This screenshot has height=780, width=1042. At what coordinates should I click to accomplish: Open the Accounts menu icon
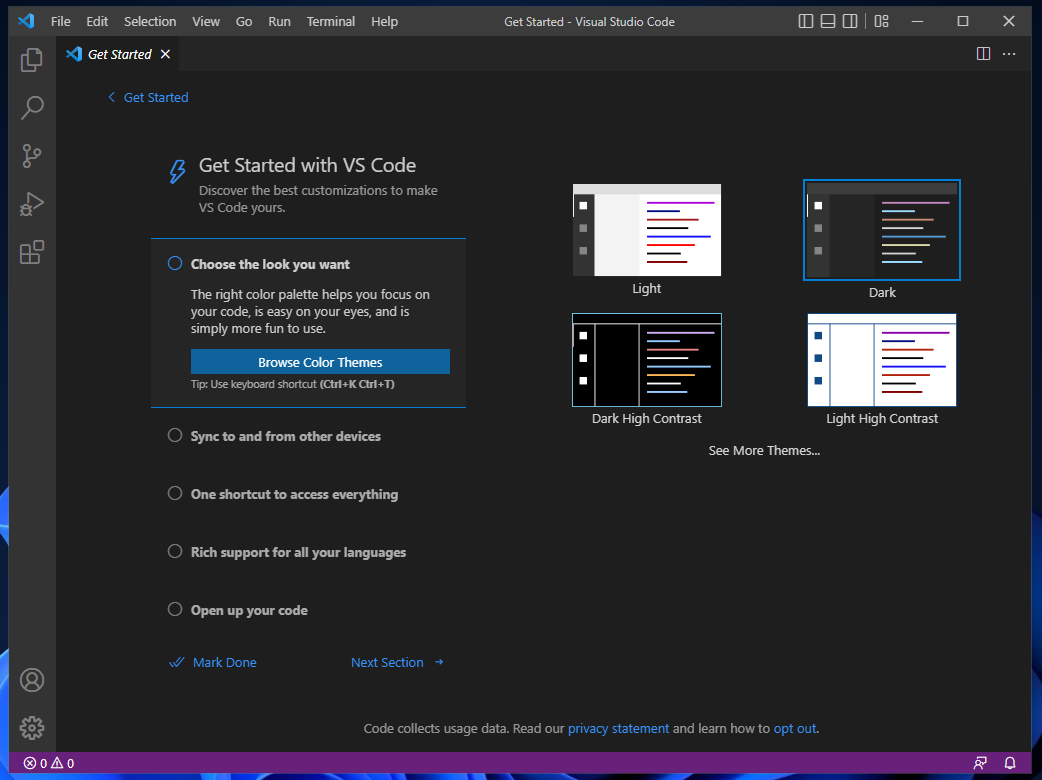click(31, 680)
